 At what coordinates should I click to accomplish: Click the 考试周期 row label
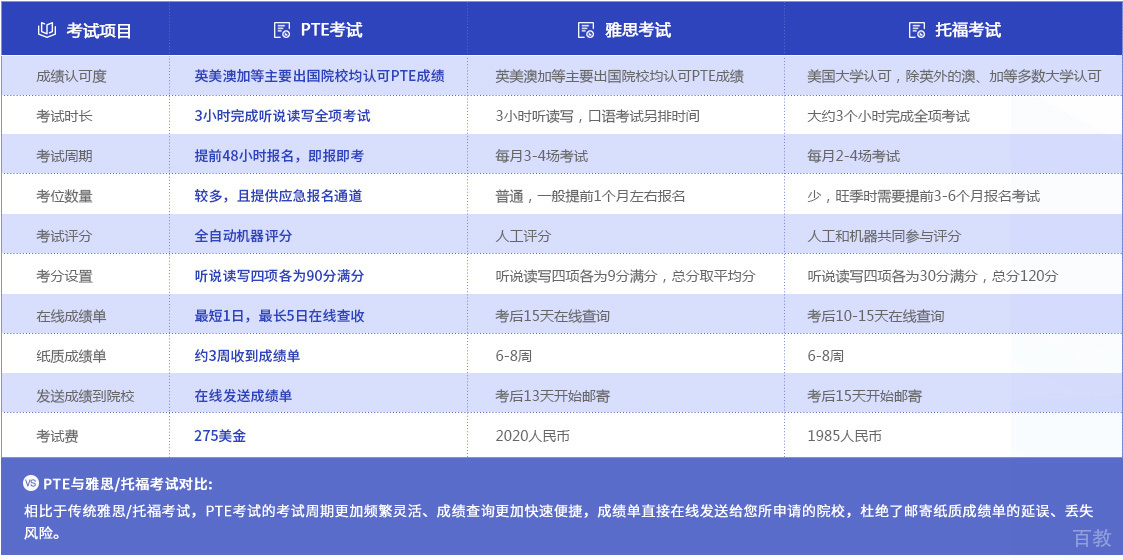pos(64,156)
